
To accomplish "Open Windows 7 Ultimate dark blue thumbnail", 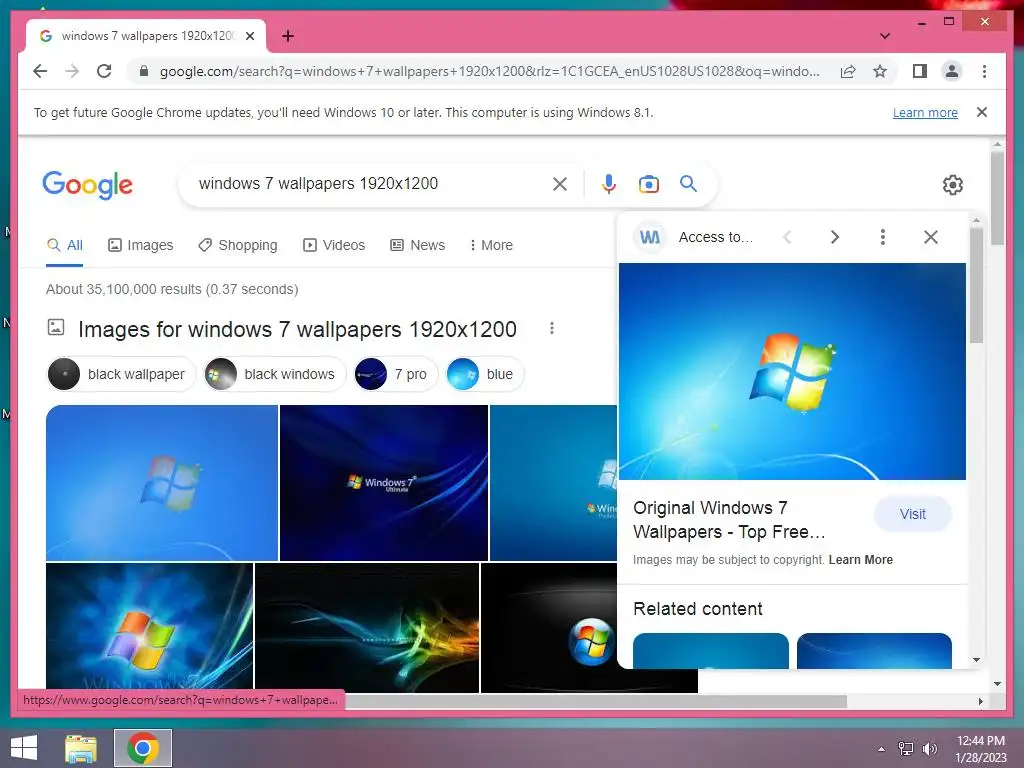I will 384,483.
